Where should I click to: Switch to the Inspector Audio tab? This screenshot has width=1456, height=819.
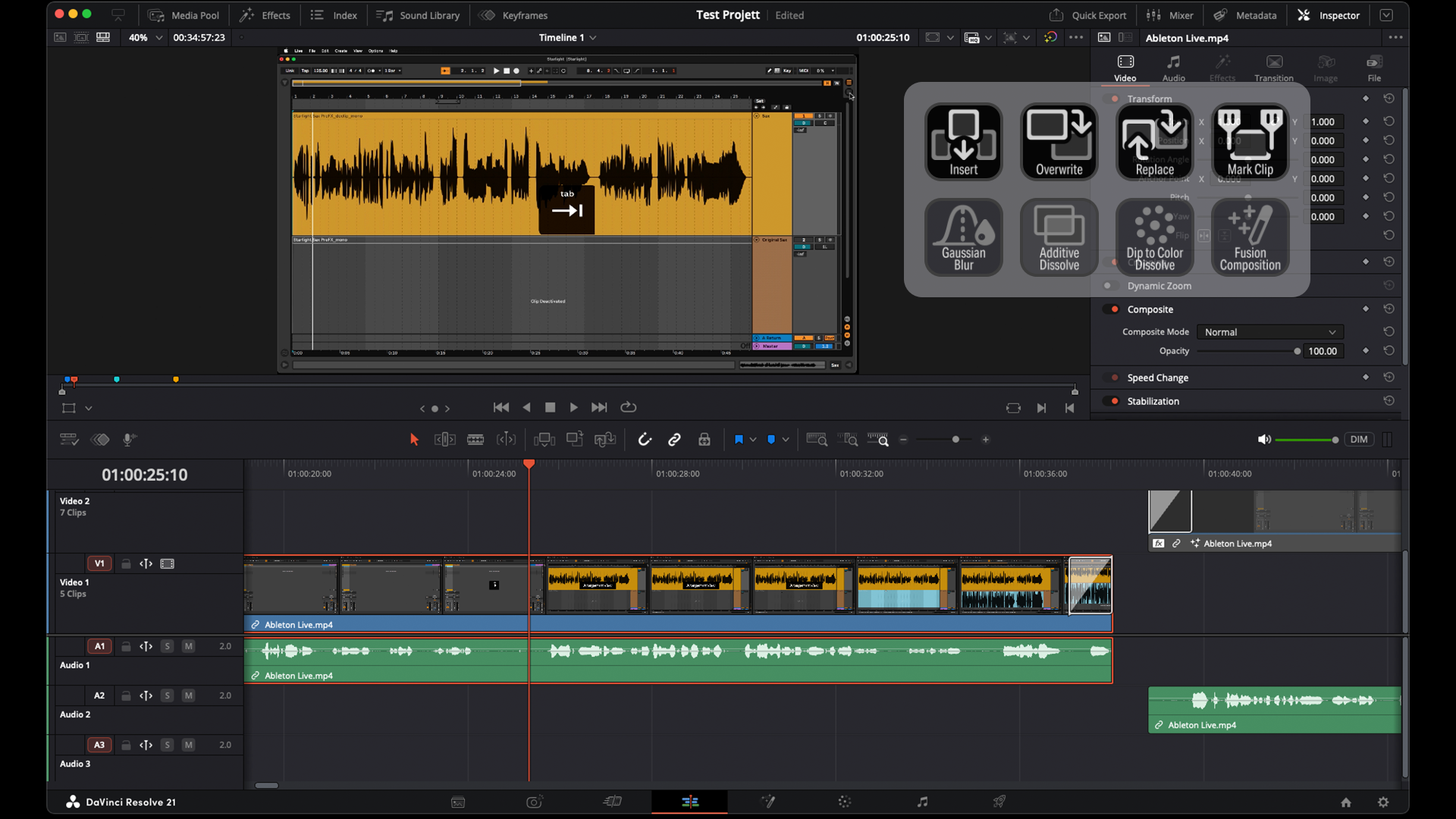tap(1174, 67)
